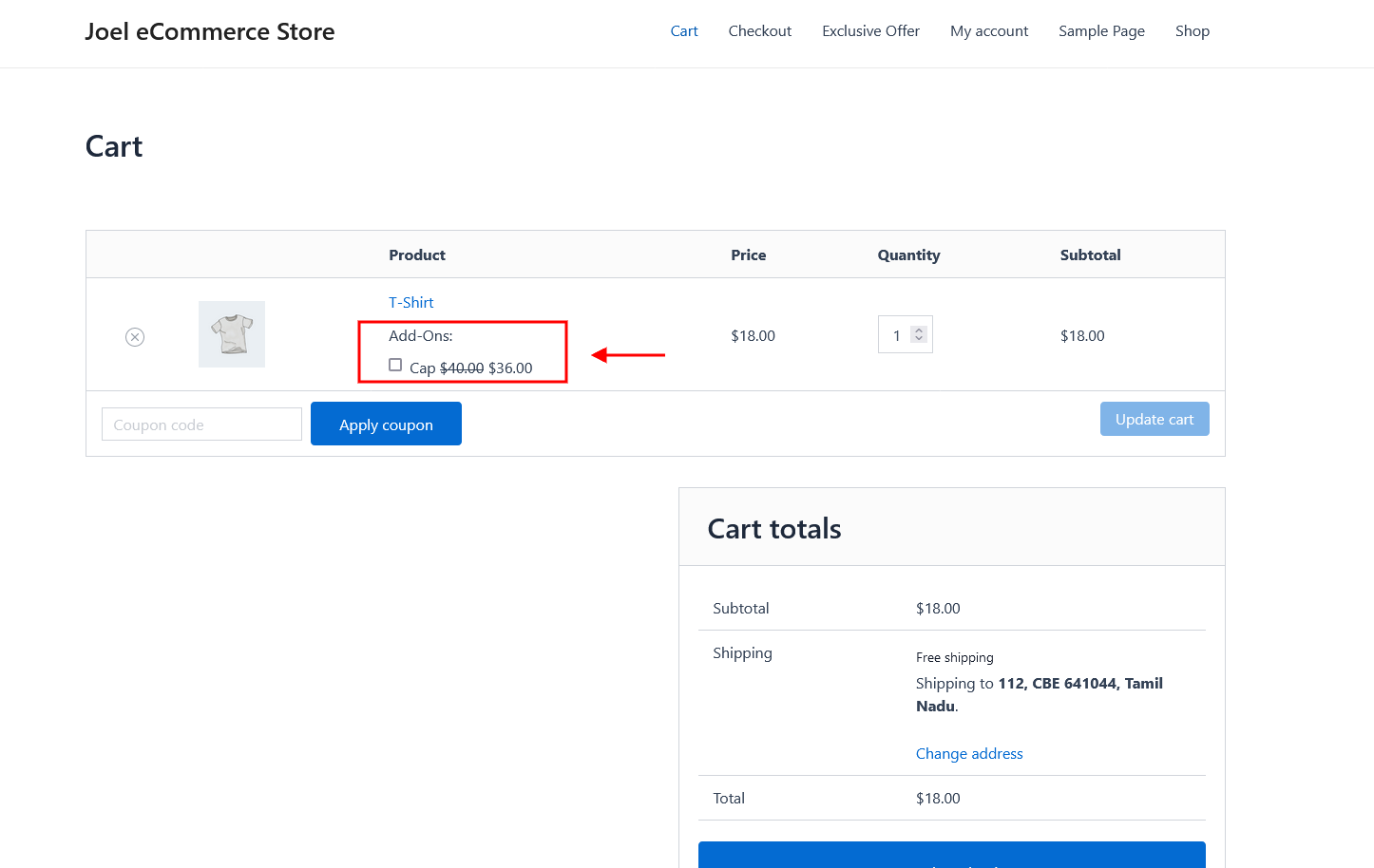1374x868 pixels.
Task: Decrease quantity with the down arrow
Action: (919, 339)
